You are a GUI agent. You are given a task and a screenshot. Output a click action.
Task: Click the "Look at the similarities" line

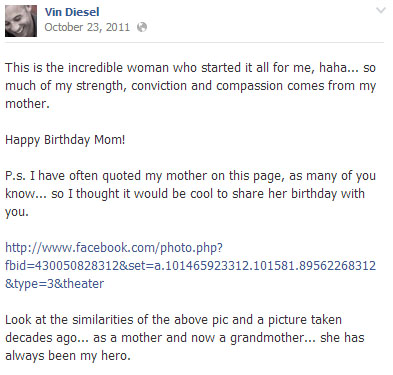pyautogui.click(x=173, y=320)
